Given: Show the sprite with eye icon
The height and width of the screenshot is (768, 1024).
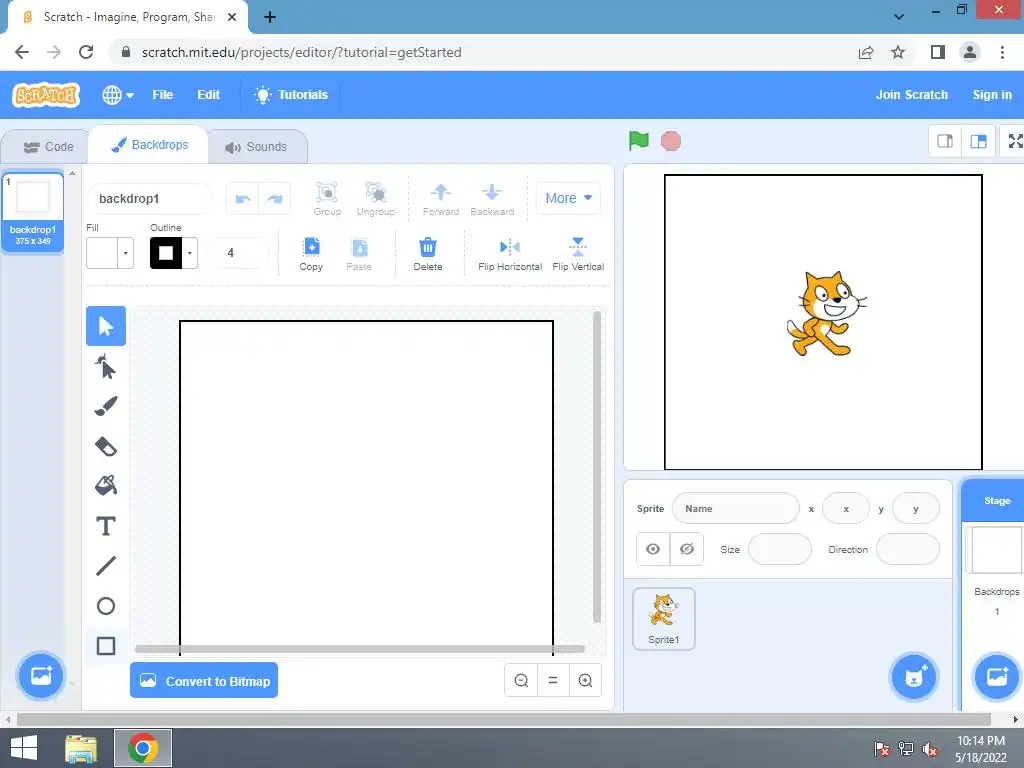Looking at the screenshot, I should click(653, 549).
